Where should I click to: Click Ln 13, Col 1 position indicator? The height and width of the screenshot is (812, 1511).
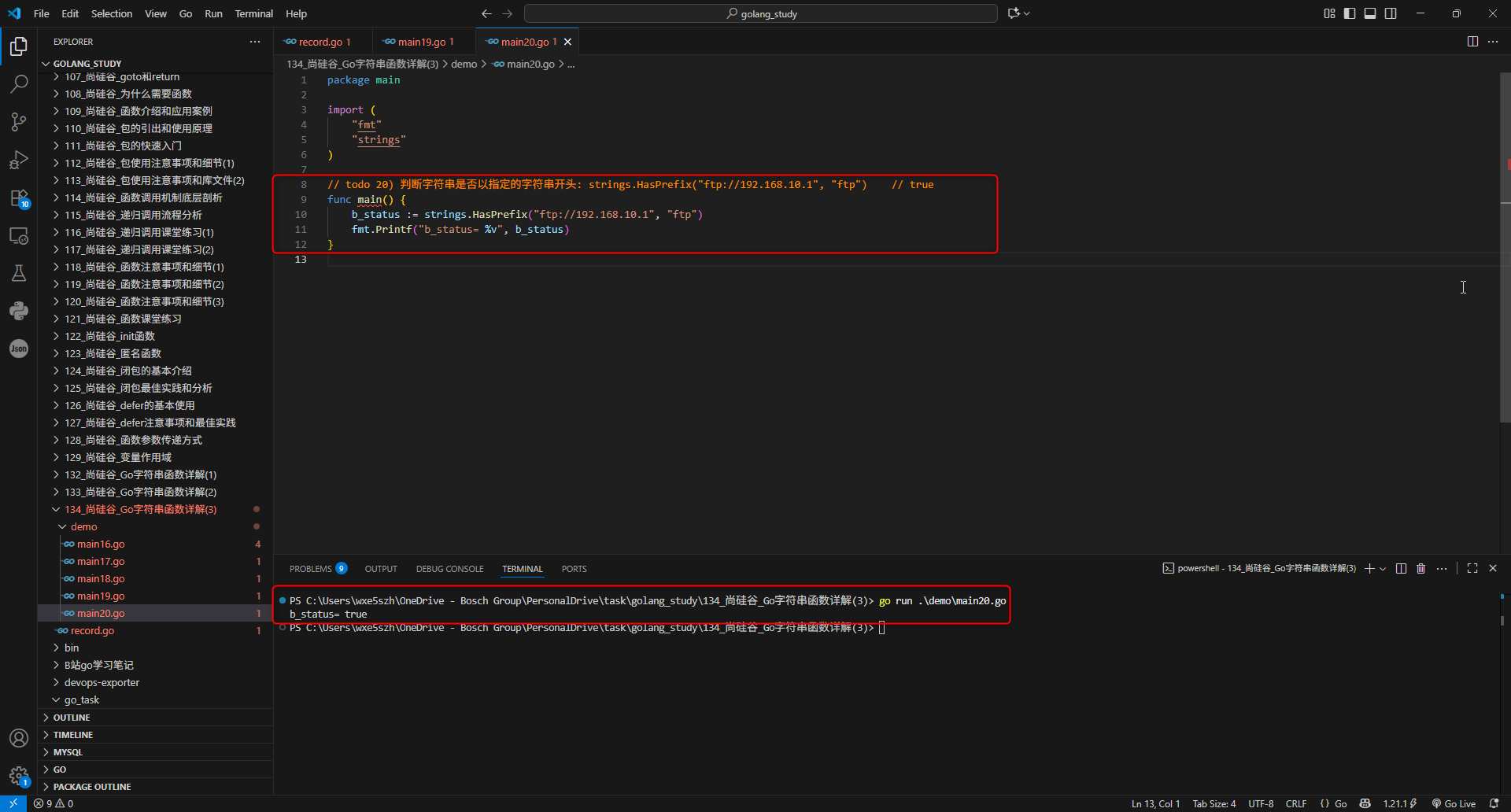click(1155, 803)
